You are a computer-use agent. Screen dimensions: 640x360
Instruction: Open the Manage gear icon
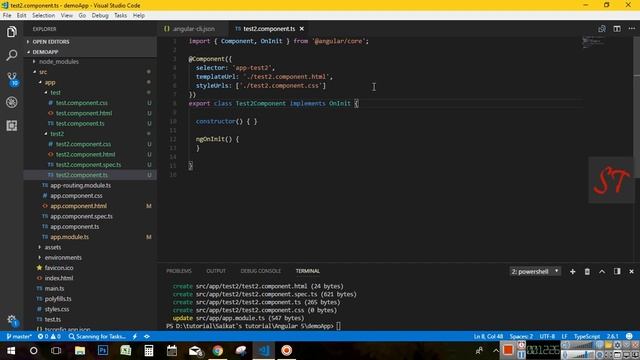12,320
